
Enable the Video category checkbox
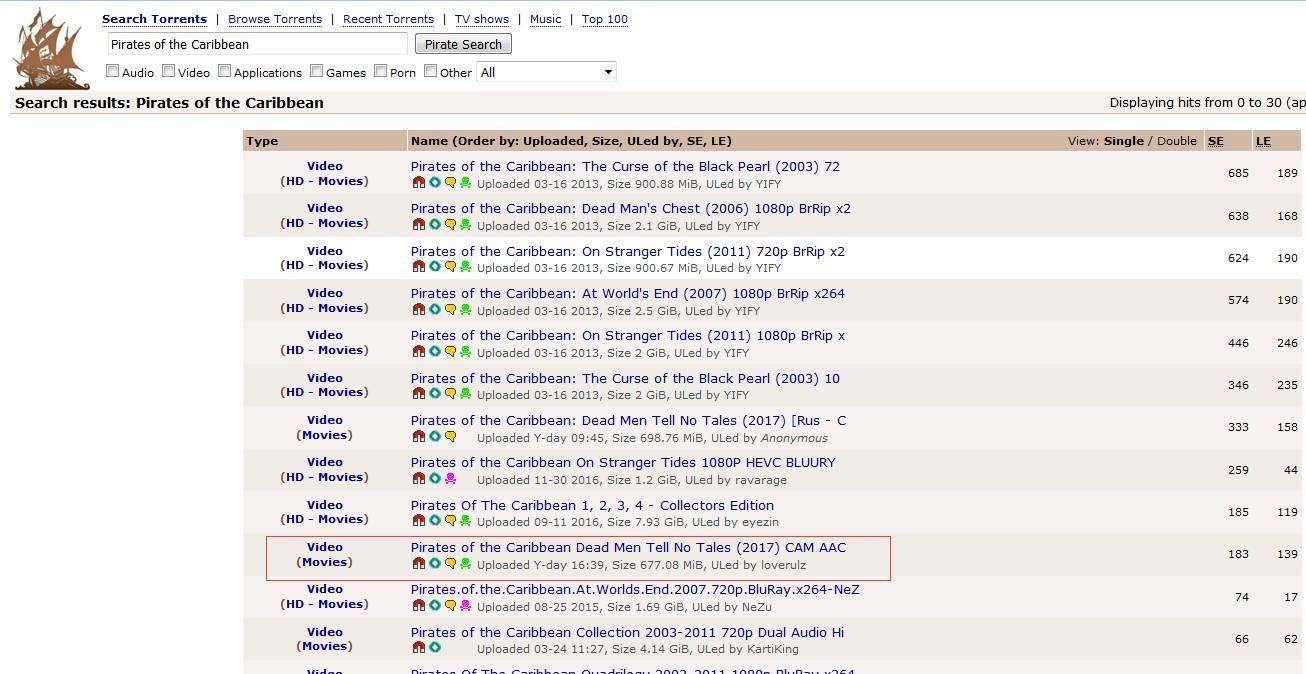(169, 71)
